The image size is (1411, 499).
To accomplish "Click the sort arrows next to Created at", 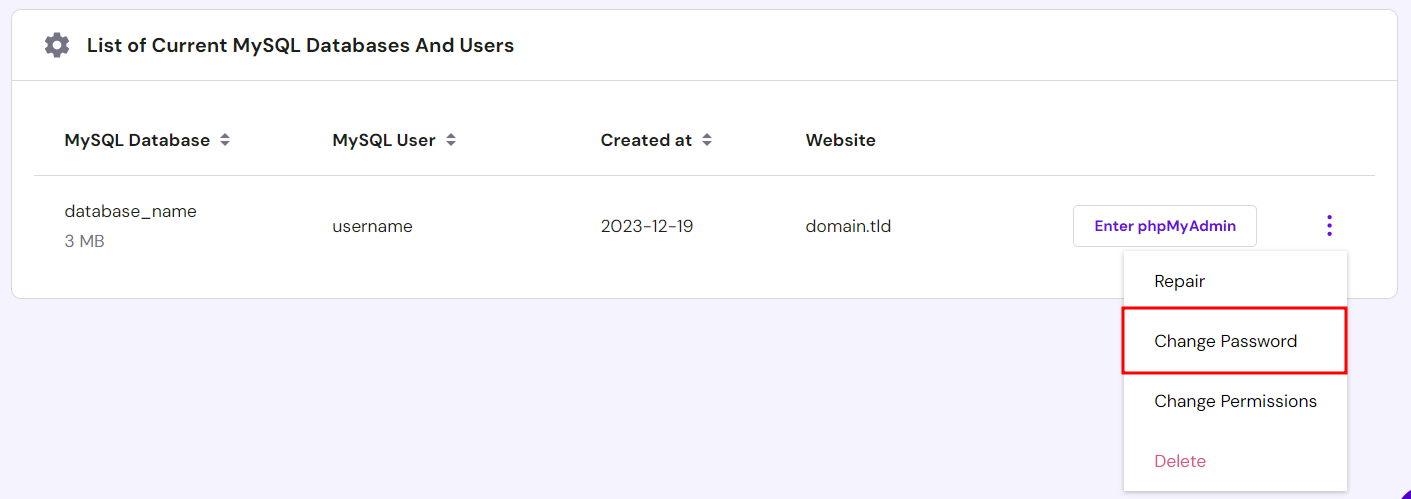I will 707,141.
